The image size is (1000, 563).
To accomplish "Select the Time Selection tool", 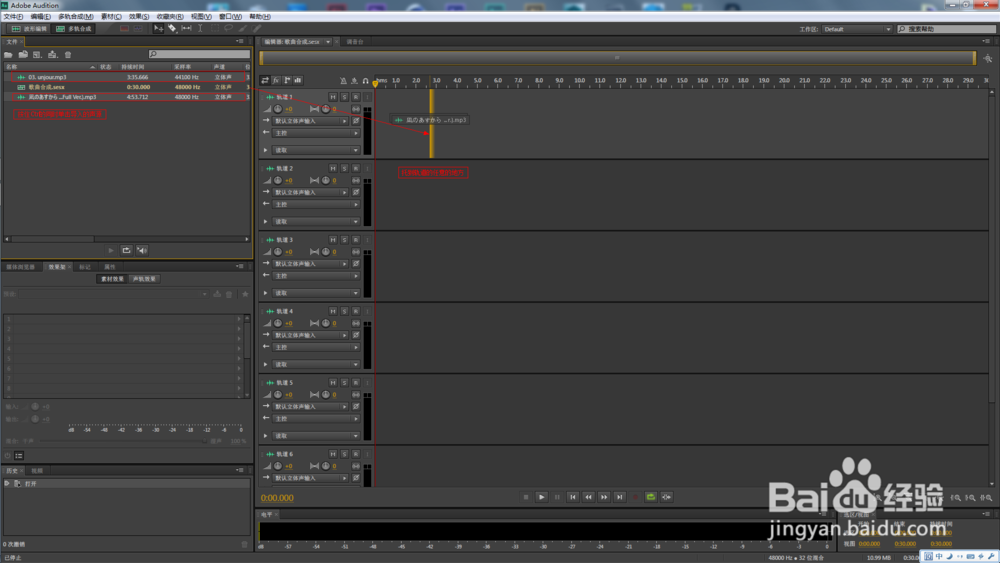I will (200, 29).
